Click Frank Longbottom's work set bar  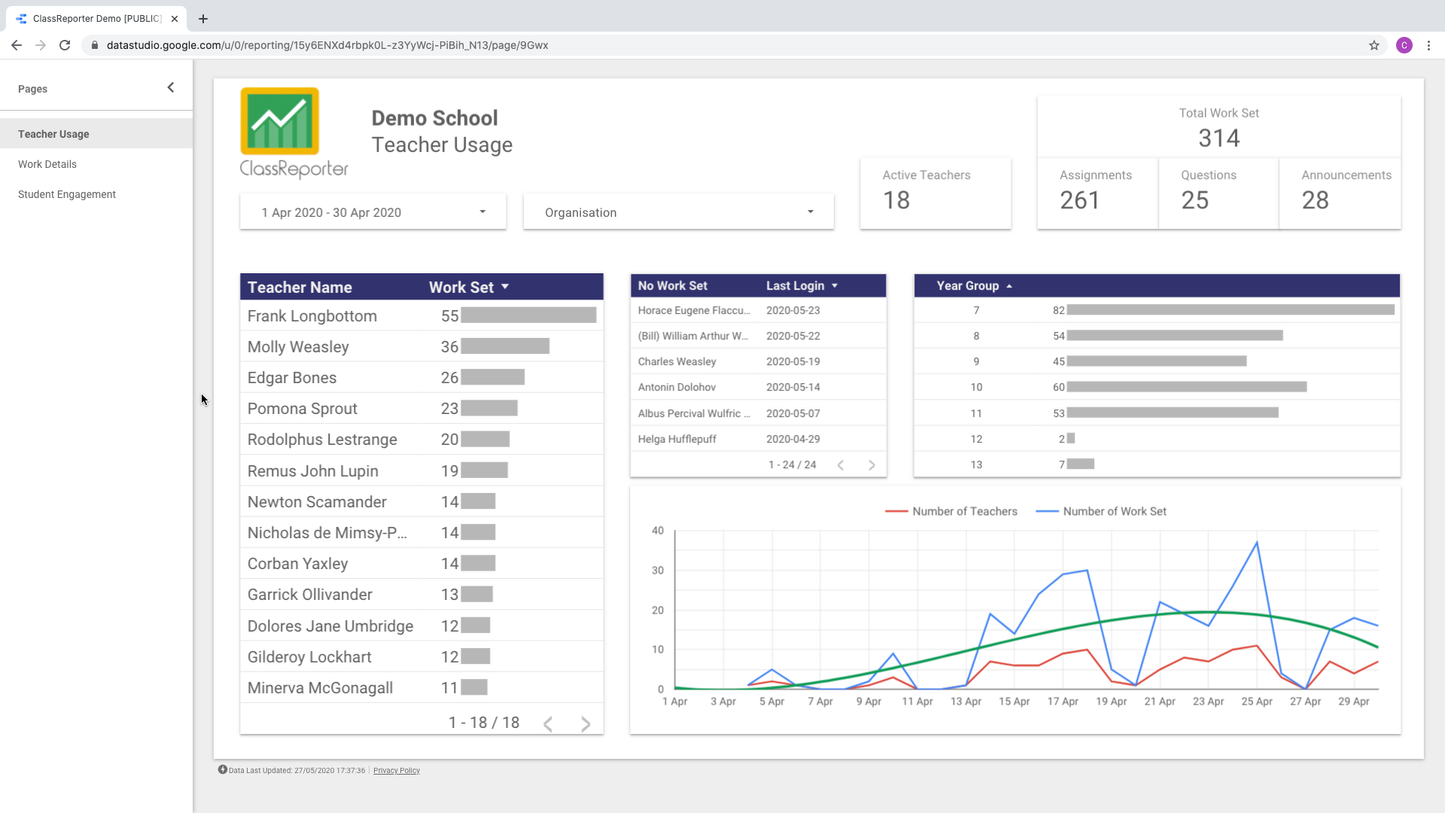coord(528,316)
